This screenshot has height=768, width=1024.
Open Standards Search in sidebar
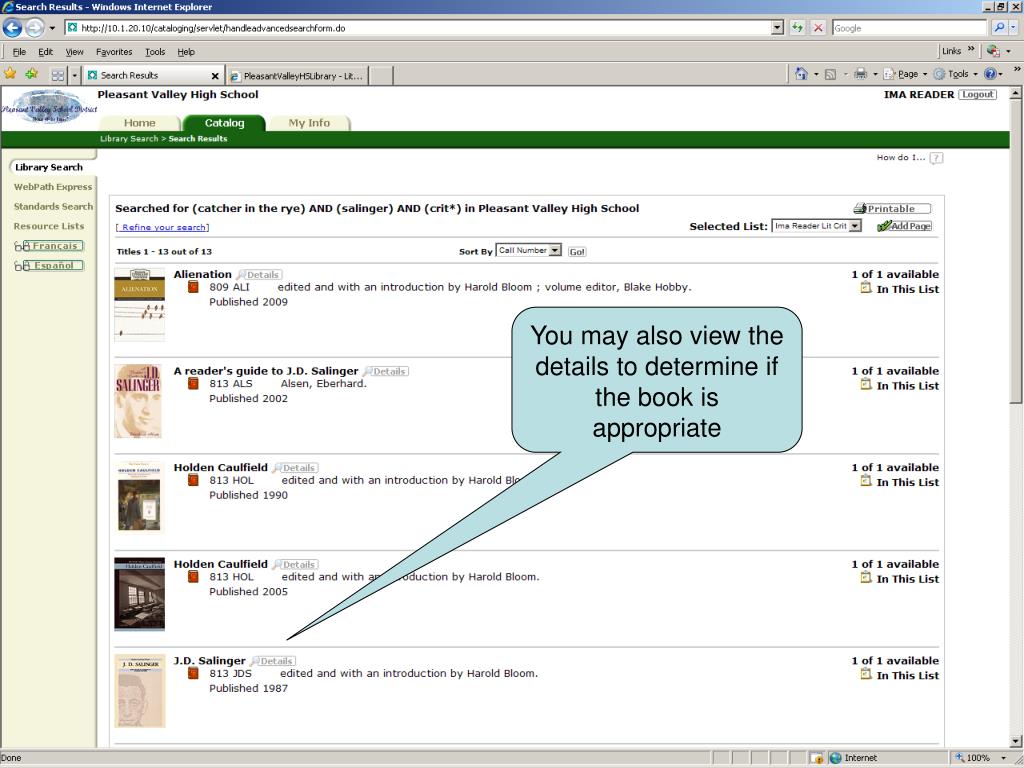pyautogui.click(x=54, y=206)
